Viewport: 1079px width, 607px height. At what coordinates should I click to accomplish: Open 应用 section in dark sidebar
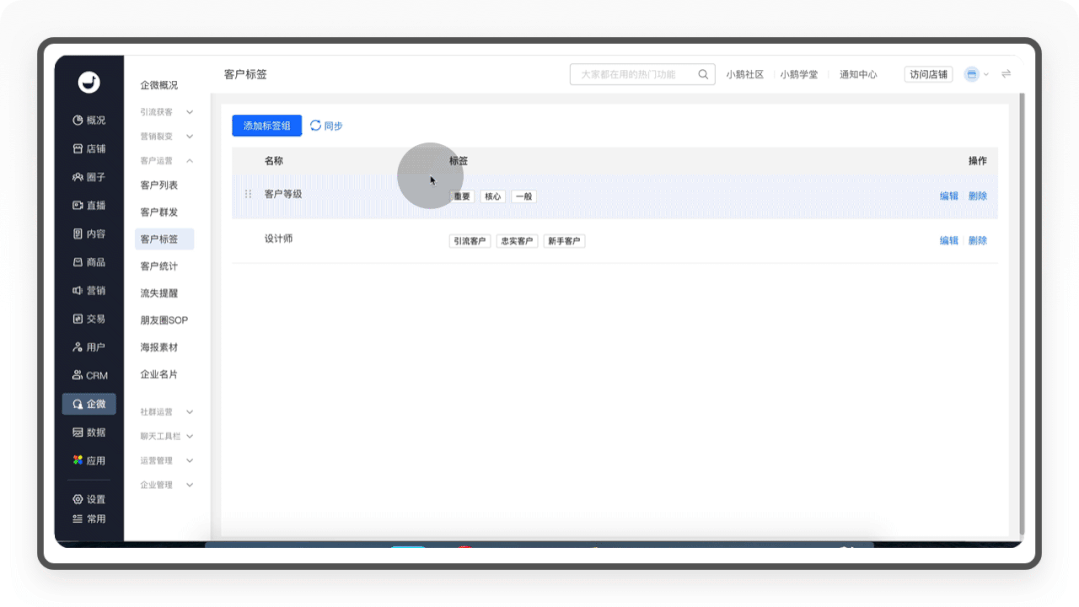pyautogui.click(x=89, y=460)
